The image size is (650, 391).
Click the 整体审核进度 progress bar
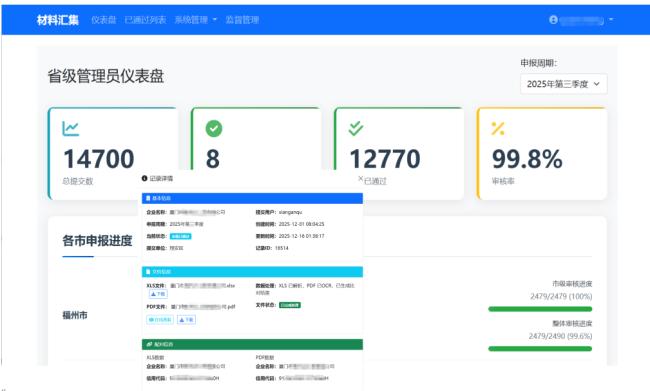[x=540, y=349]
